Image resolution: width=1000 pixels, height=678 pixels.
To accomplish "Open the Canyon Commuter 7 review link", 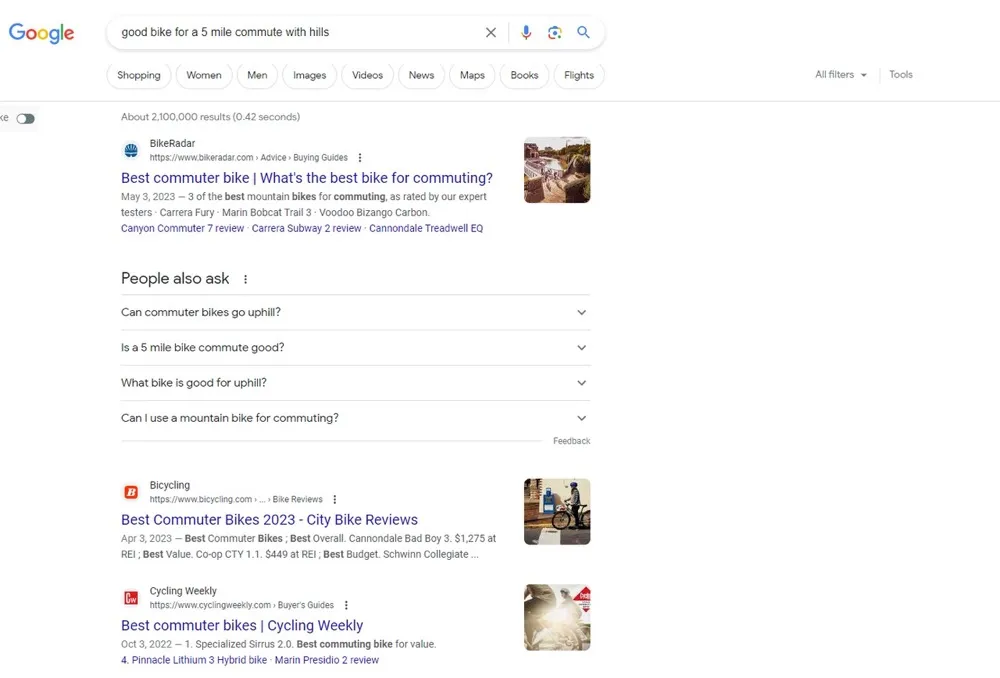I will click(182, 228).
